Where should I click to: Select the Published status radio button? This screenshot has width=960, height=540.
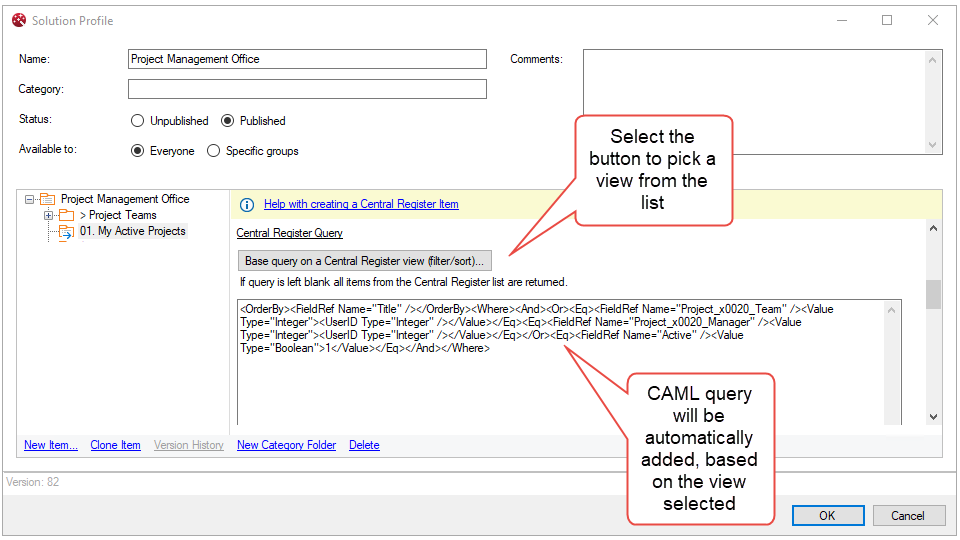[228, 121]
